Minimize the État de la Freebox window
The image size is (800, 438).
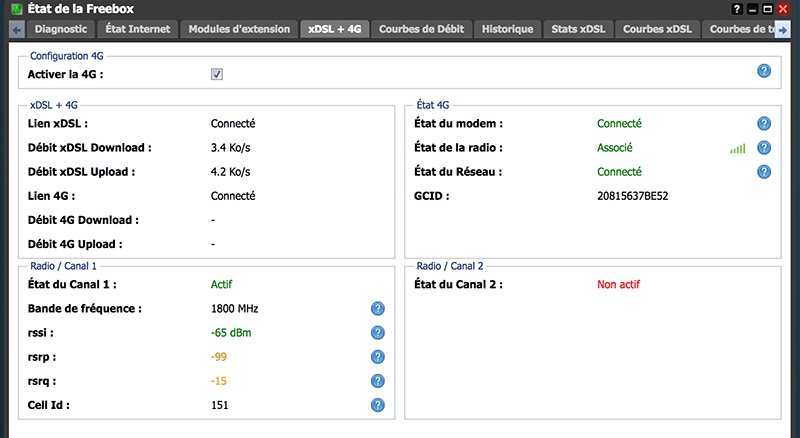(752, 9)
